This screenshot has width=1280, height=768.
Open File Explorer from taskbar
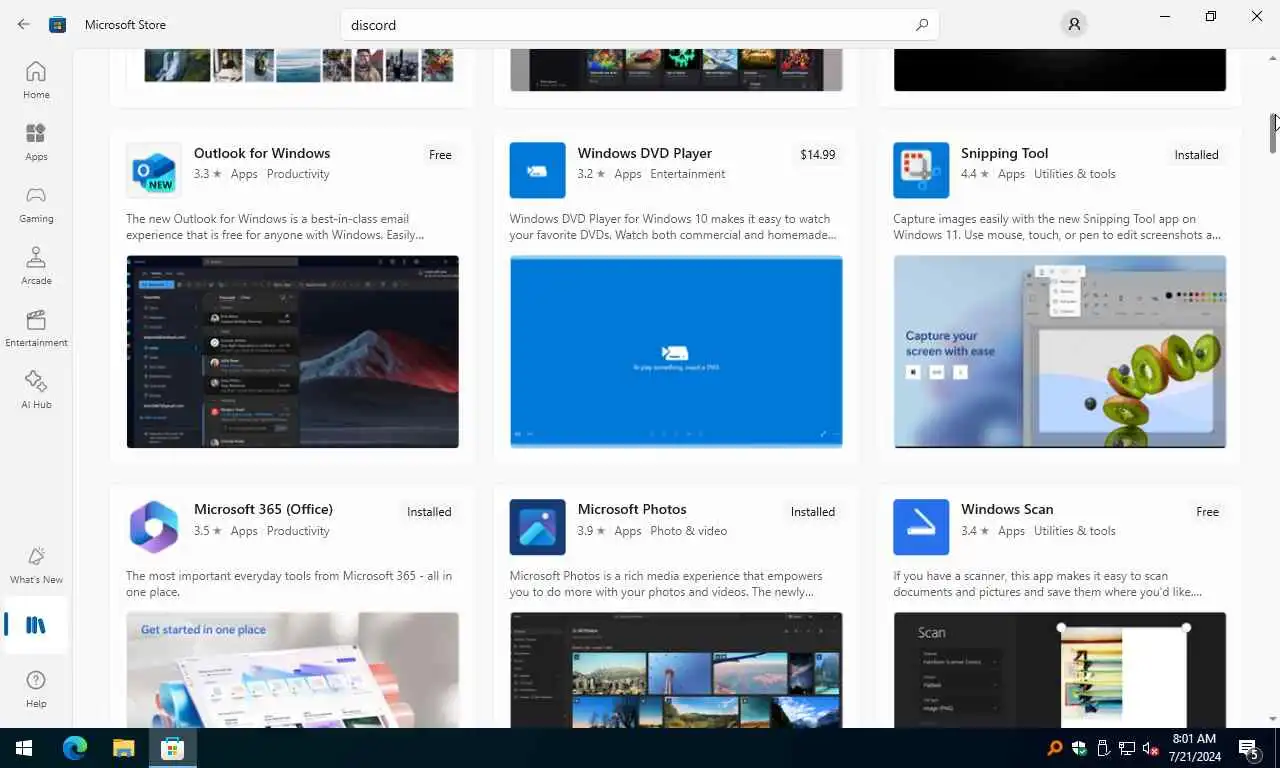click(123, 748)
